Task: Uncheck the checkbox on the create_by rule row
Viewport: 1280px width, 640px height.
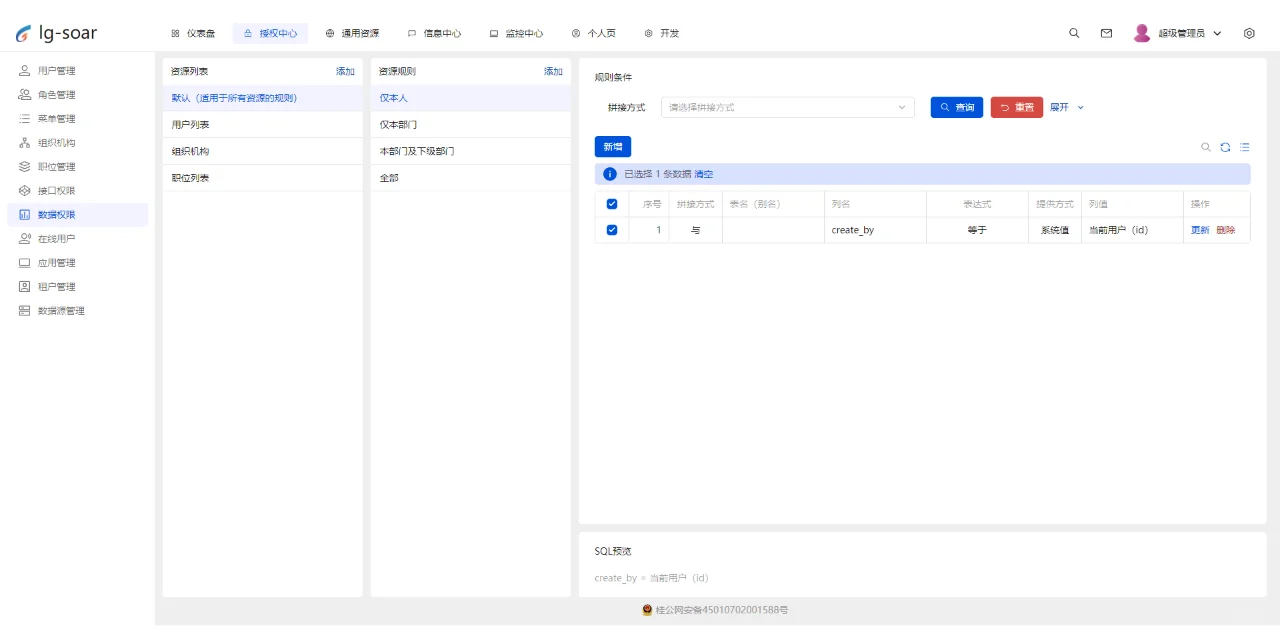Action: [x=613, y=230]
